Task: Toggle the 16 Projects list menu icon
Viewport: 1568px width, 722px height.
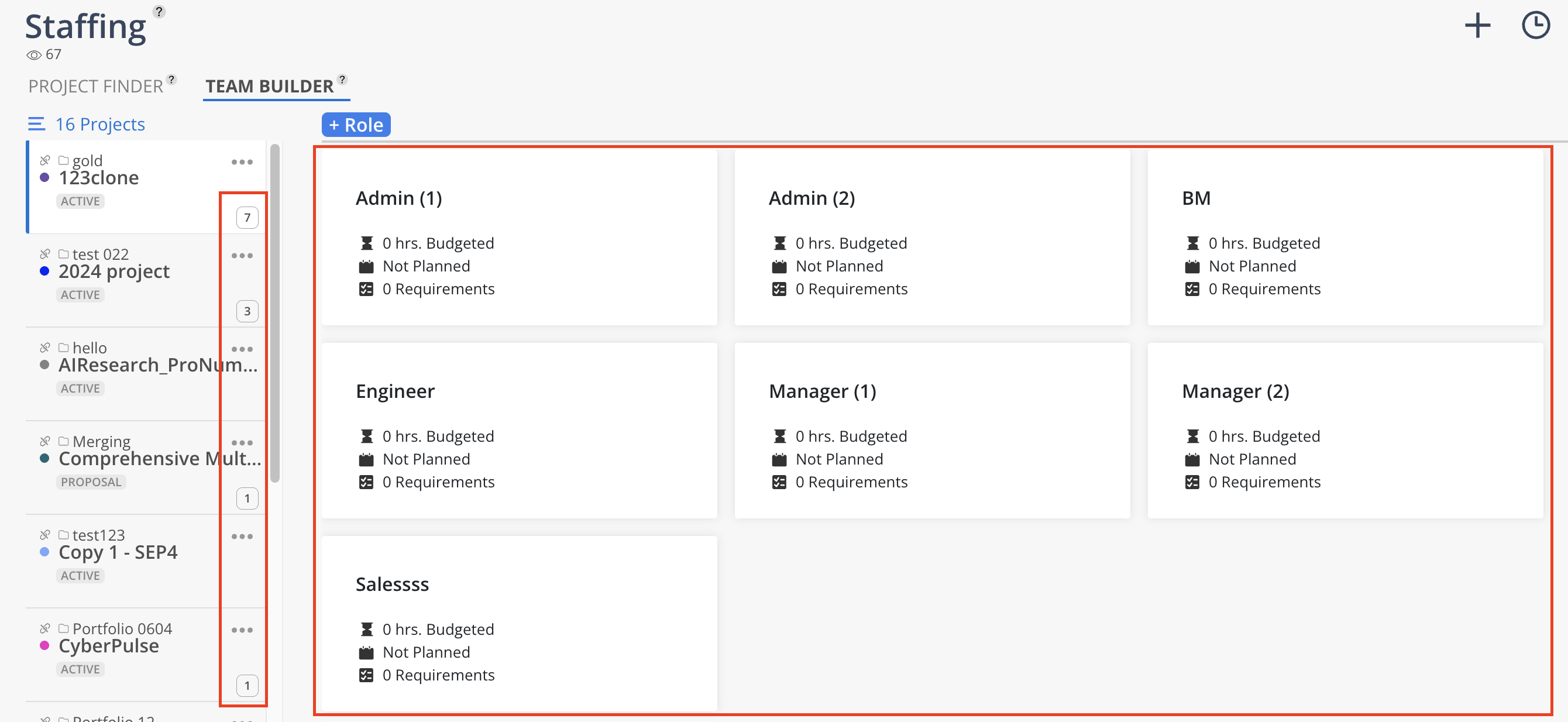Action: 36,124
